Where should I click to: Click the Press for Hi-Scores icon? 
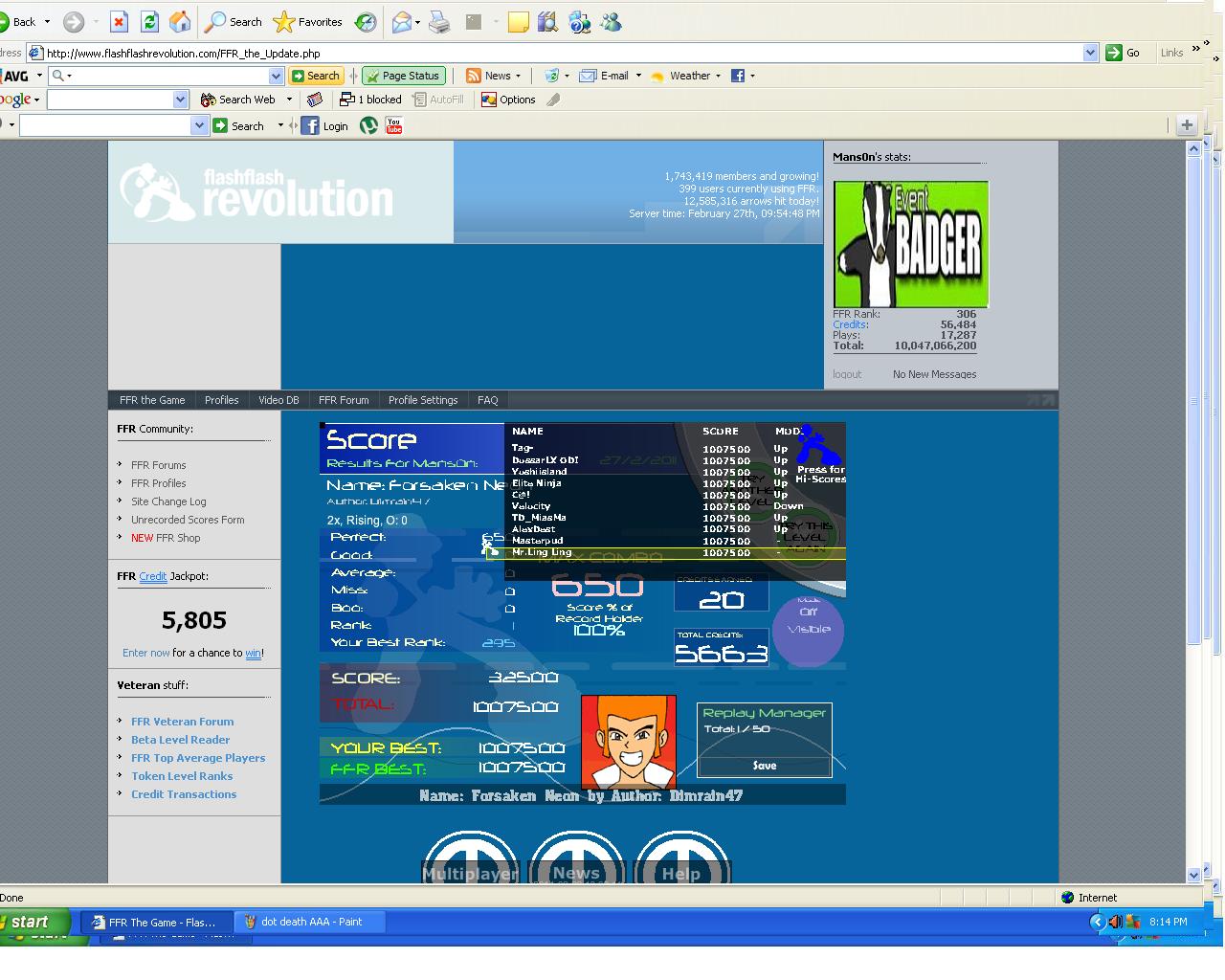(820, 454)
